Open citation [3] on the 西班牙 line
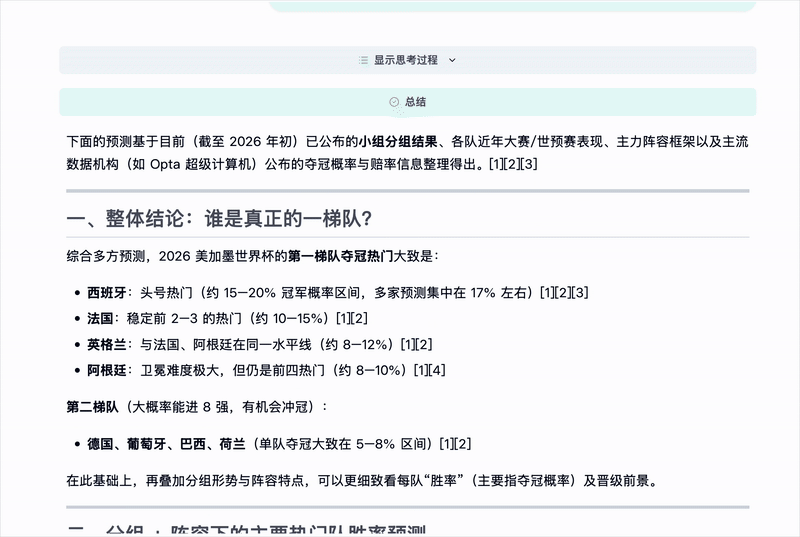 [x=581, y=293]
